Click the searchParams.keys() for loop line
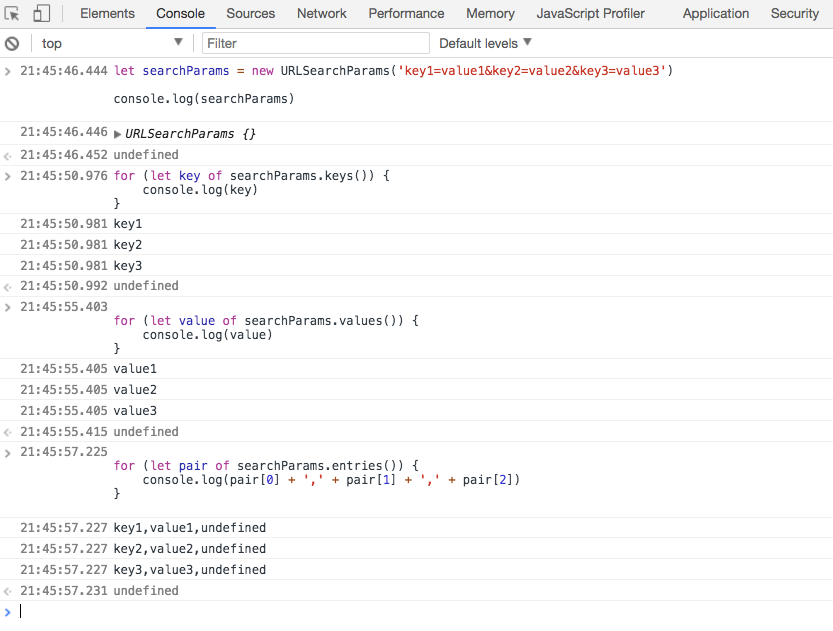This screenshot has width=833, height=631. point(252,176)
